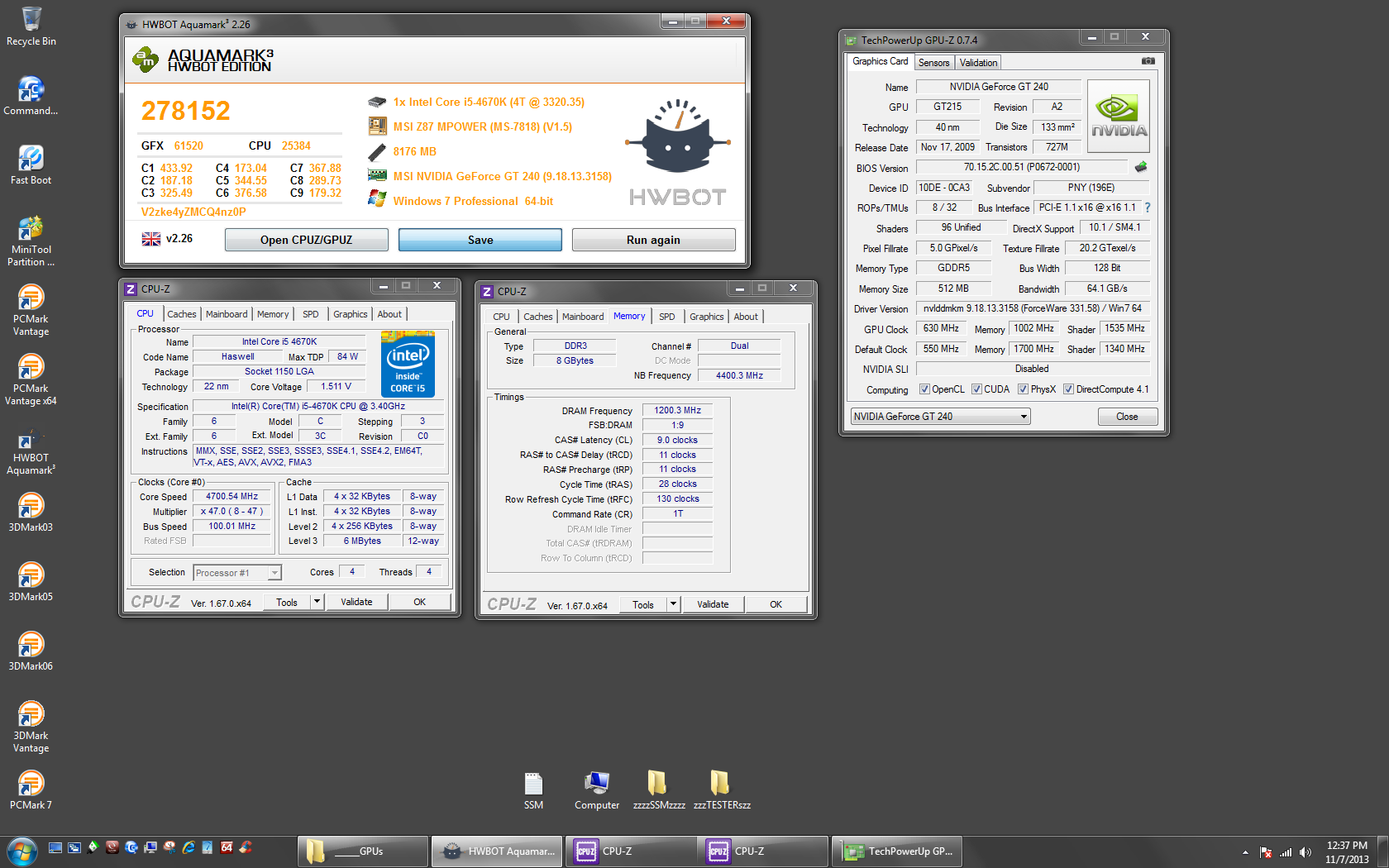Click the AIDA64 quick launch icon
The width and height of the screenshot is (1389, 868).
pyautogui.click(x=227, y=847)
